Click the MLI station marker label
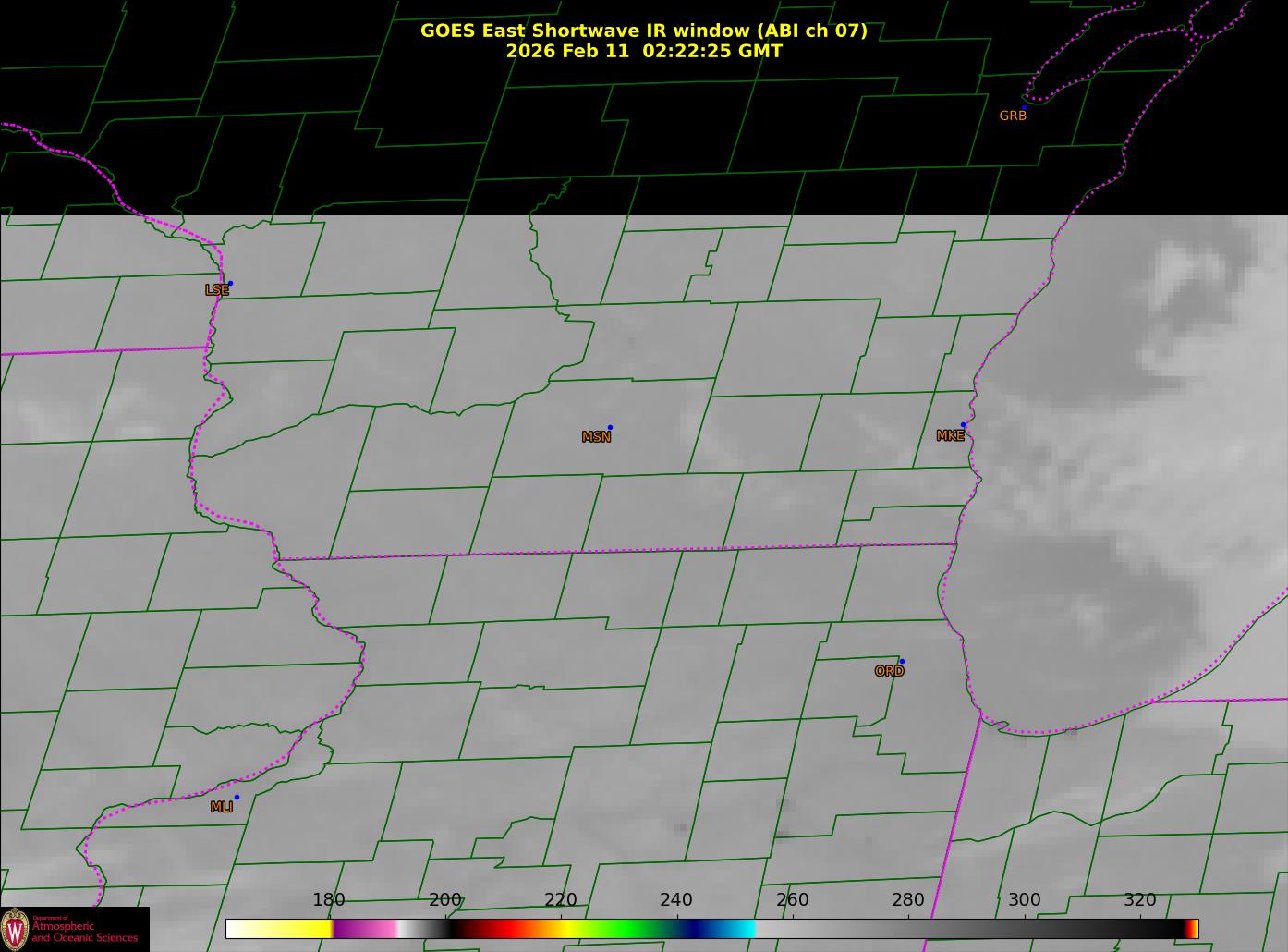This screenshot has width=1288, height=952. [222, 807]
